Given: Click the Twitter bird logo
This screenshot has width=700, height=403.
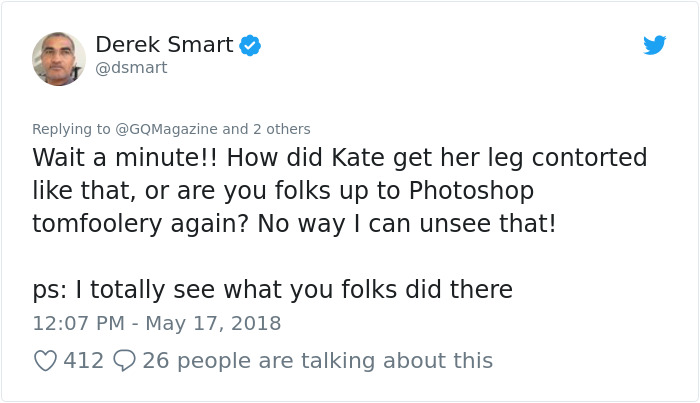Looking at the screenshot, I should [x=654, y=45].
